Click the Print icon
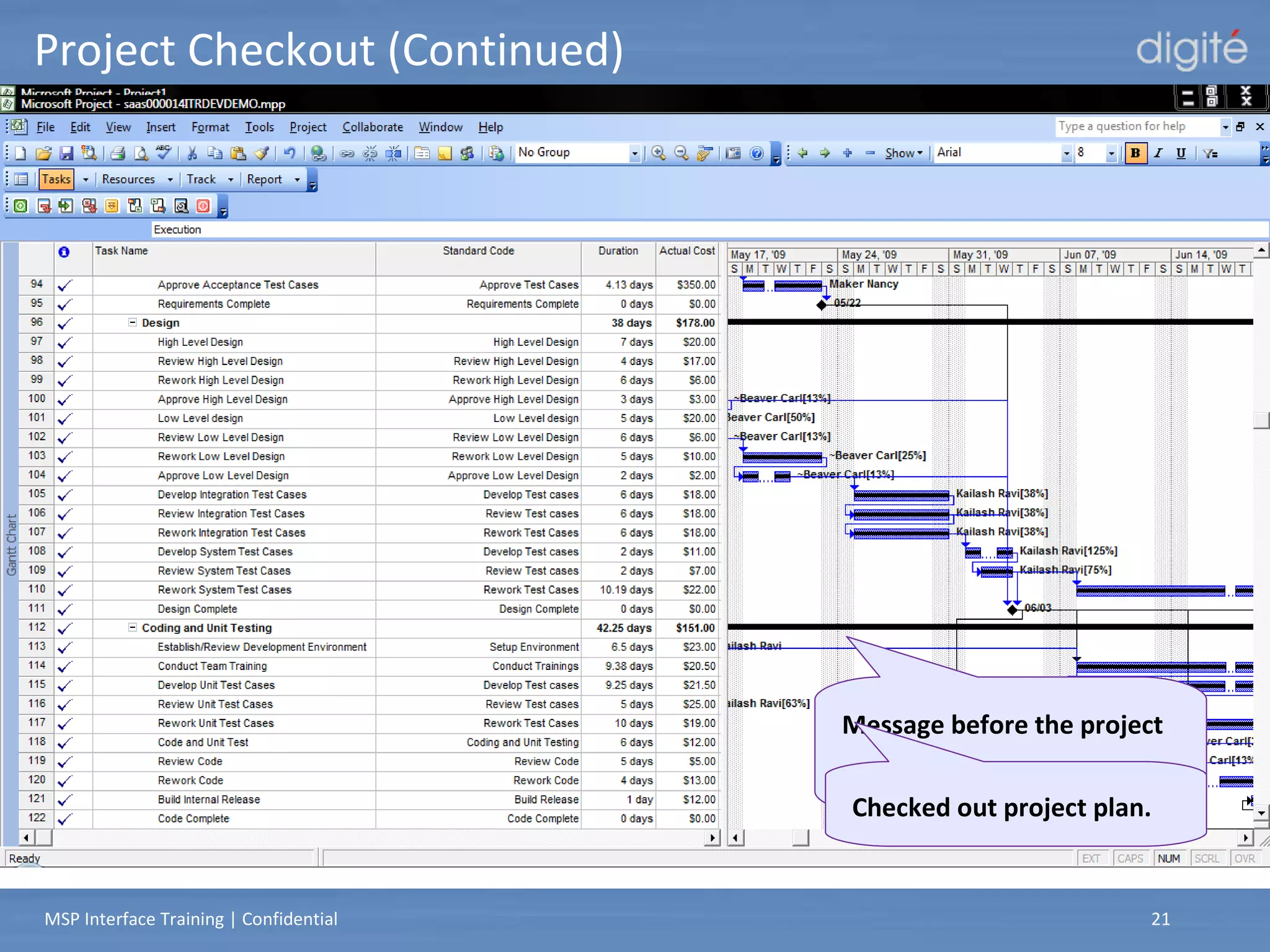The width and height of the screenshot is (1270, 952). coord(118,153)
